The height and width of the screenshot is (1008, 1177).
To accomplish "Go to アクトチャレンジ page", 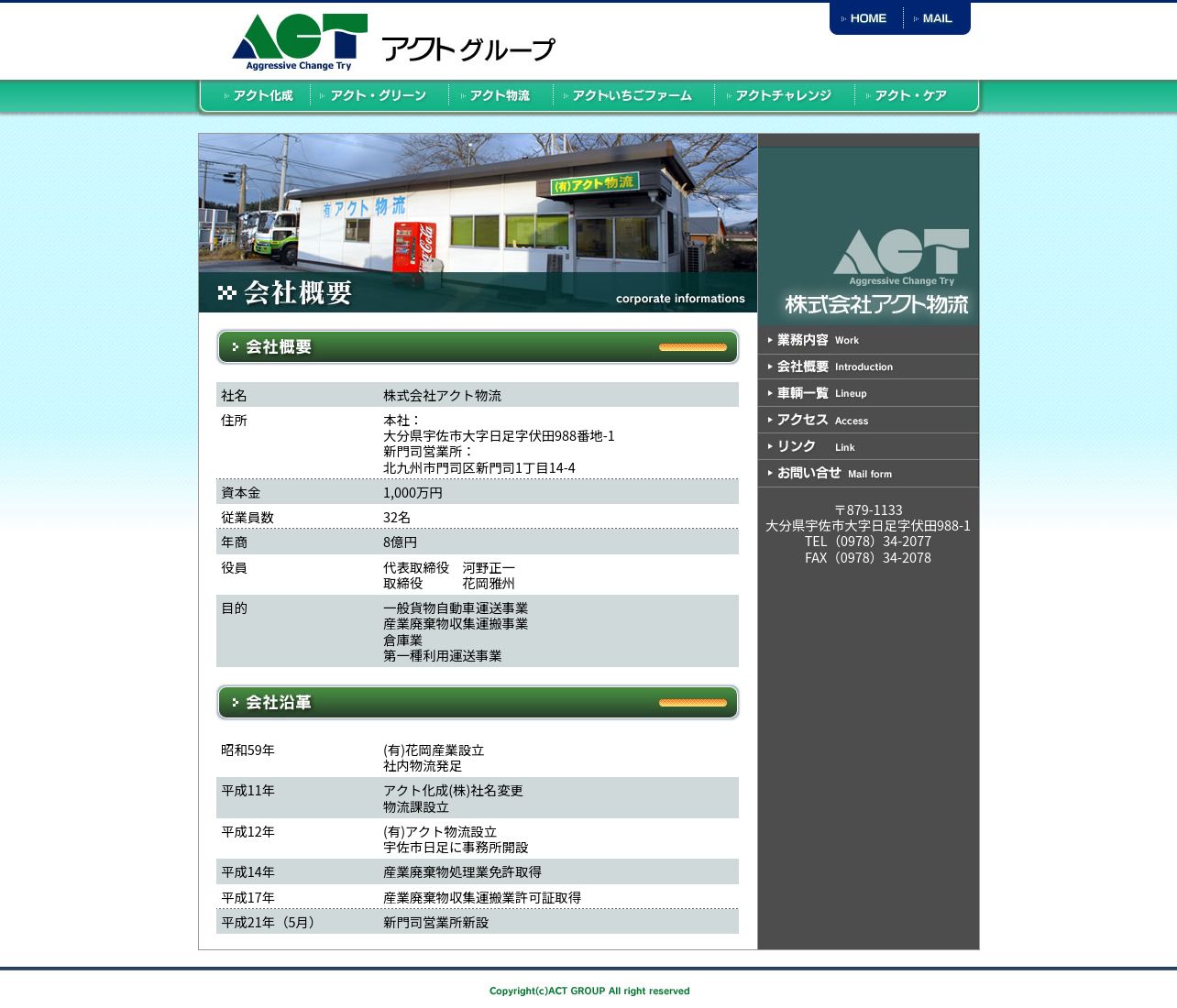I will (778, 95).
